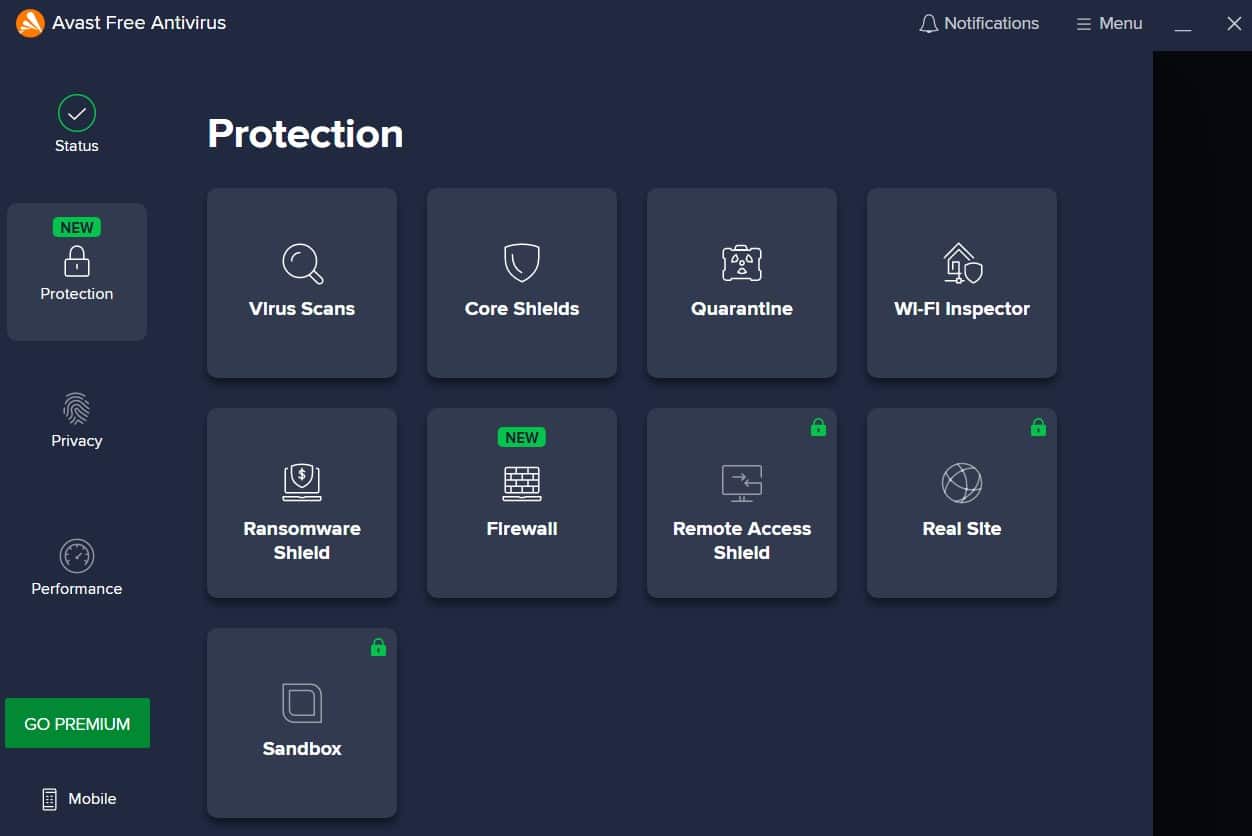1252x836 pixels.
Task: Expand the Menu
Action: point(1108,23)
